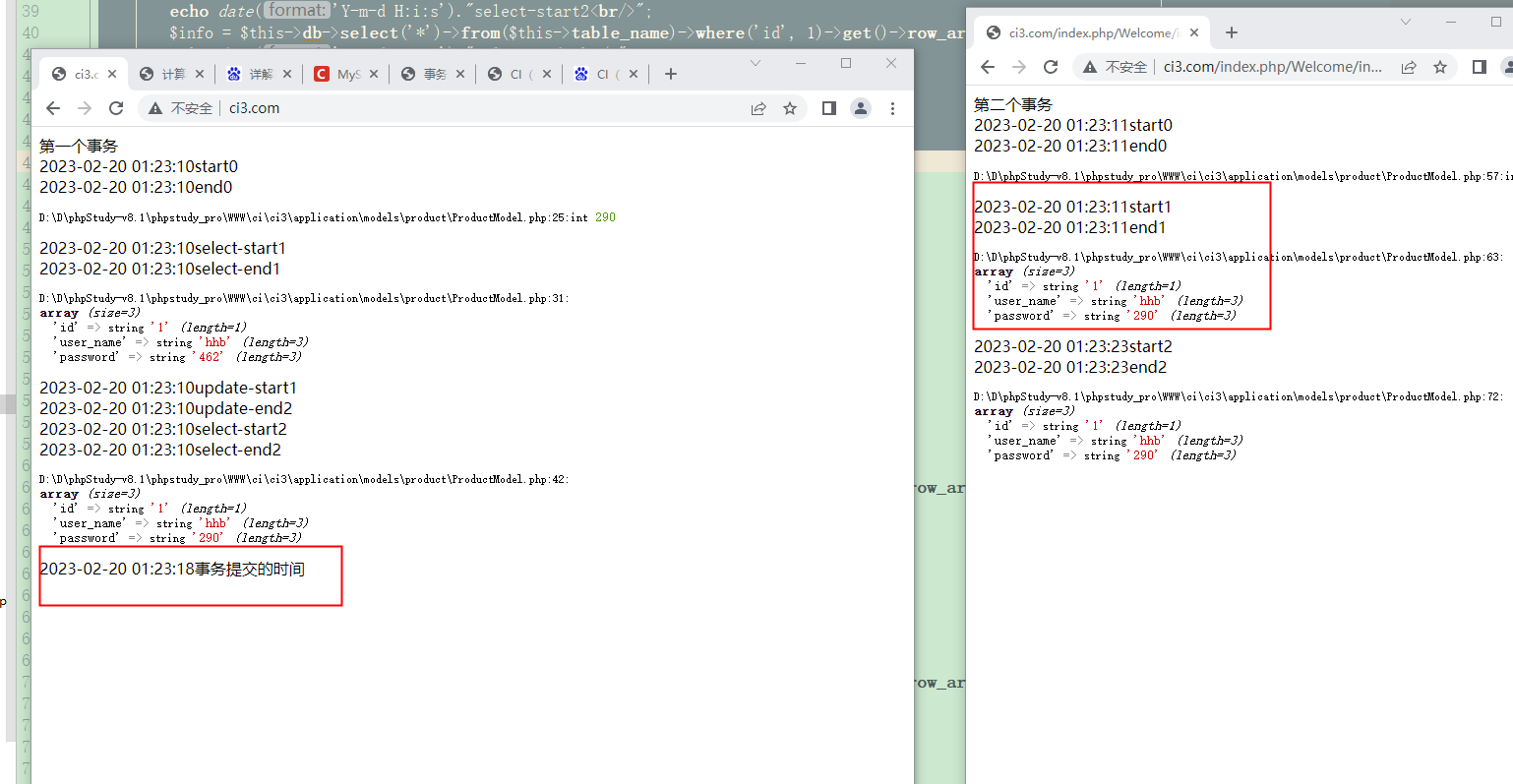This screenshot has height=784, width=1513.
Task: Click line number 39 in the code editor
Action: pos(30,11)
